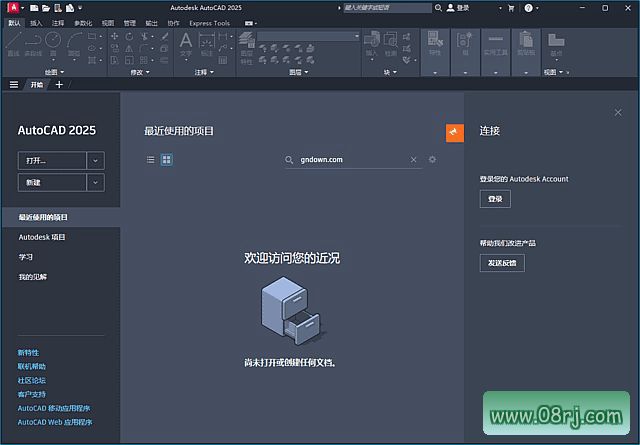This screenshot has width=640, height=445.
Task: Expand the 打开 button dropdown arrow
Action: tap(95, 160)
